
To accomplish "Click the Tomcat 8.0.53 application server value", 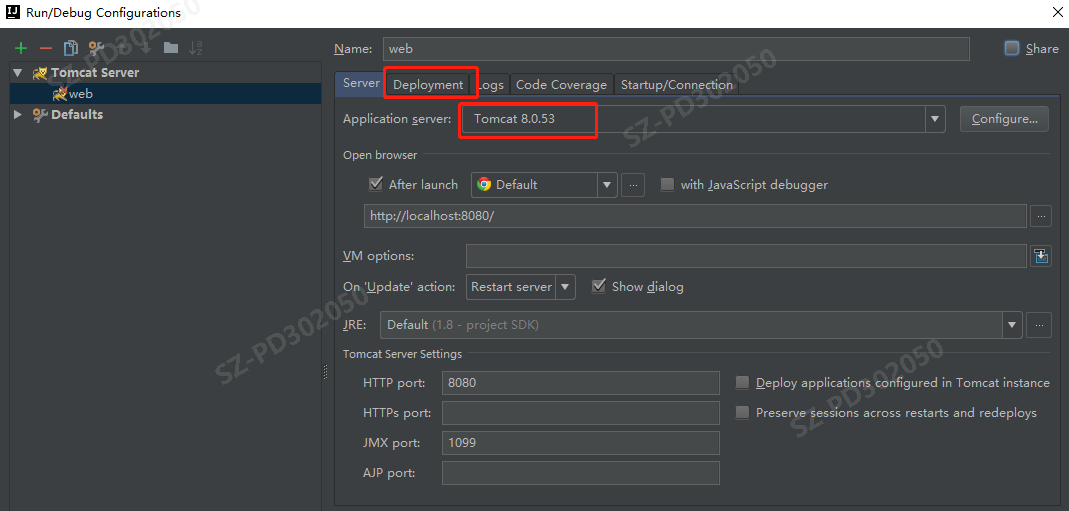I will (x=514, y=119).
